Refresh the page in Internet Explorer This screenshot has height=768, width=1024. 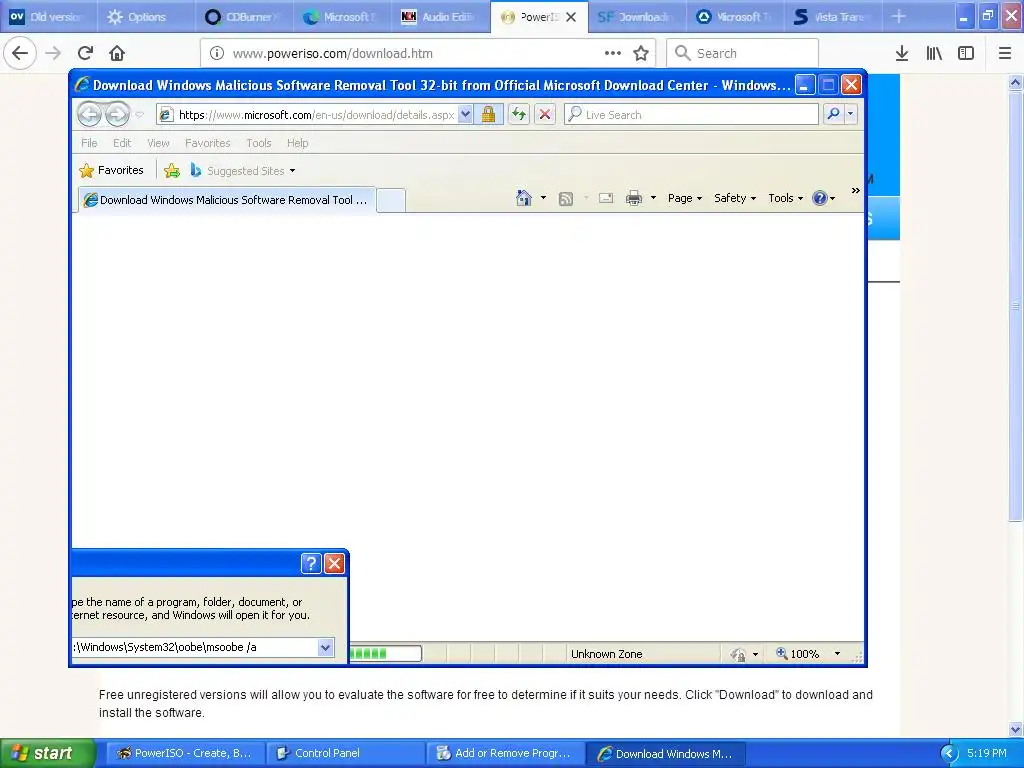(x=519, y=115)
